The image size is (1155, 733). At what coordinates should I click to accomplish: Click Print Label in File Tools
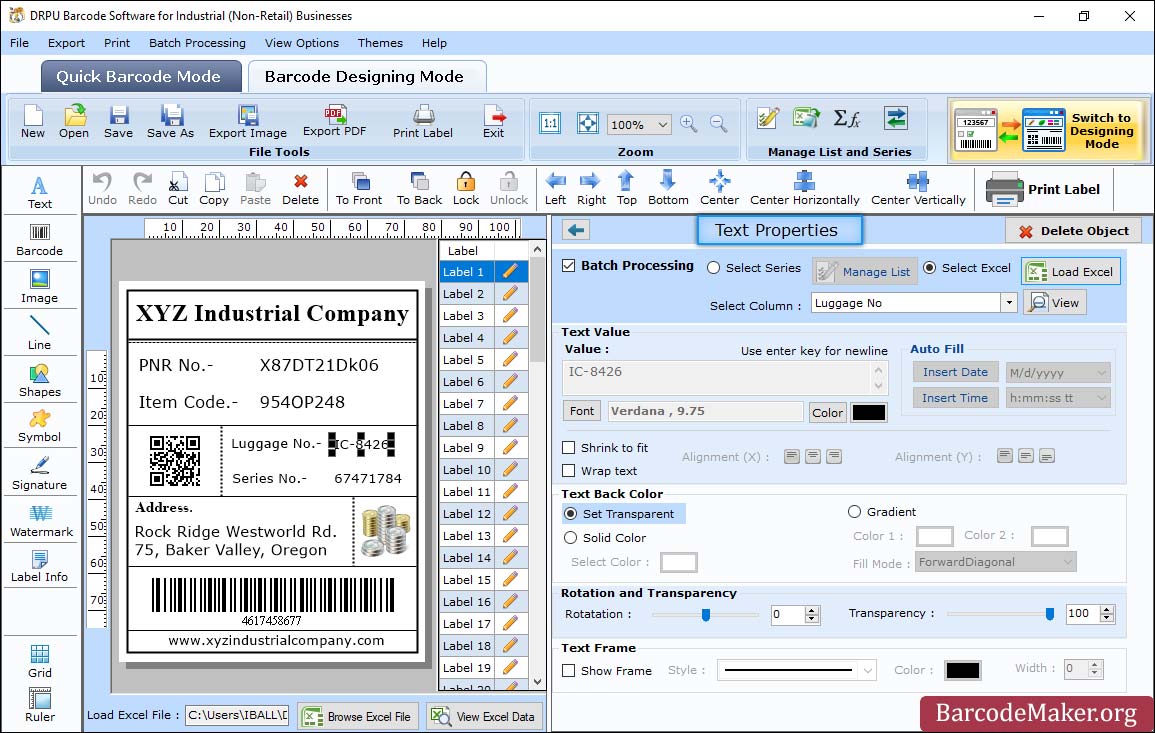click(423, 122)
